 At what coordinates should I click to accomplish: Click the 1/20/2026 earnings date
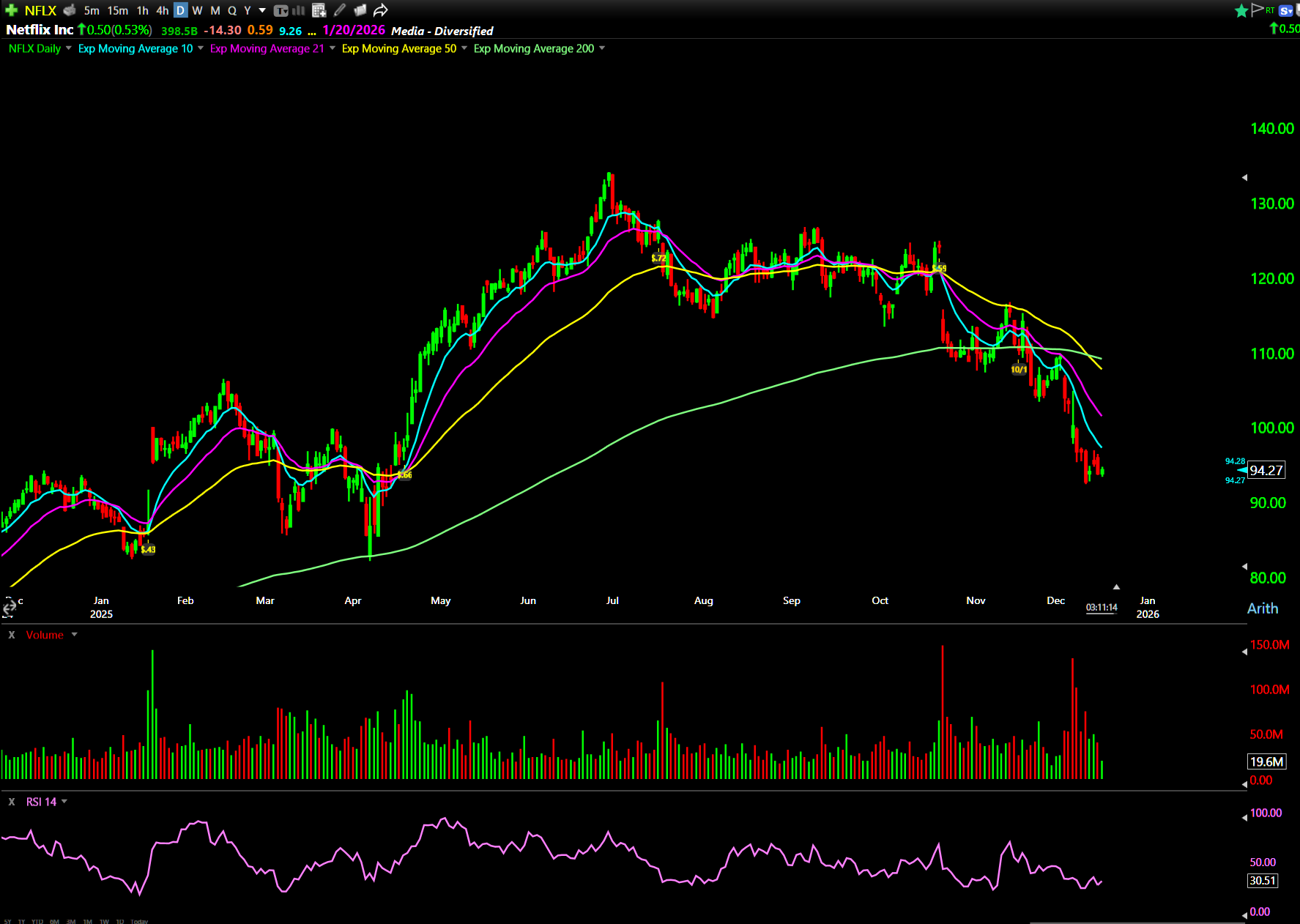point(354,30)
